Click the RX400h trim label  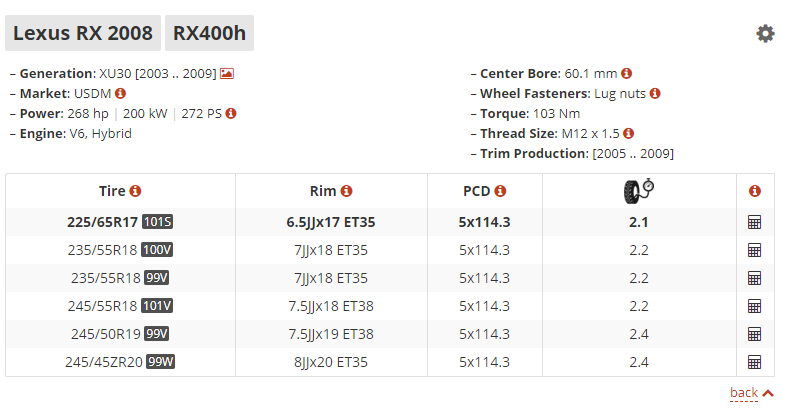click(209, 33)
